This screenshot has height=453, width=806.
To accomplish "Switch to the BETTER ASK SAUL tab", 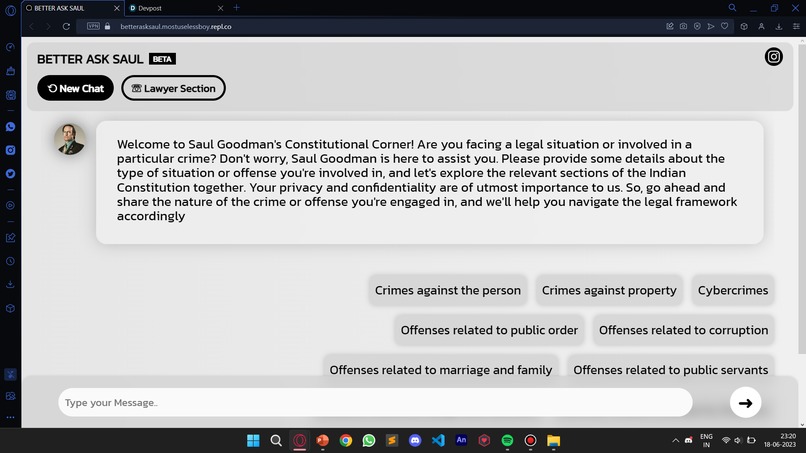I will (x=72, y=8).
